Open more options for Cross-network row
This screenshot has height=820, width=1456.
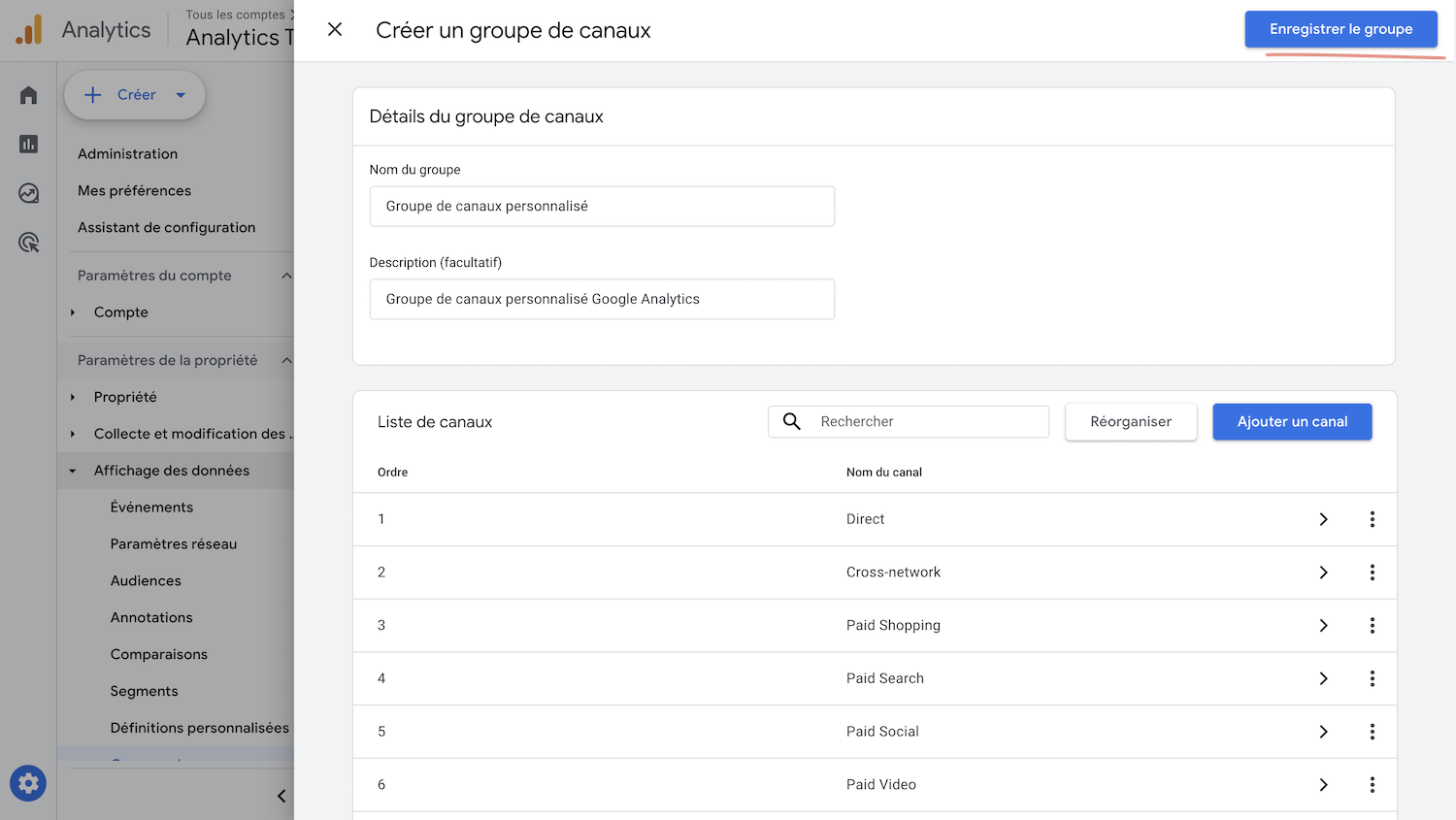pos(1373,573)
